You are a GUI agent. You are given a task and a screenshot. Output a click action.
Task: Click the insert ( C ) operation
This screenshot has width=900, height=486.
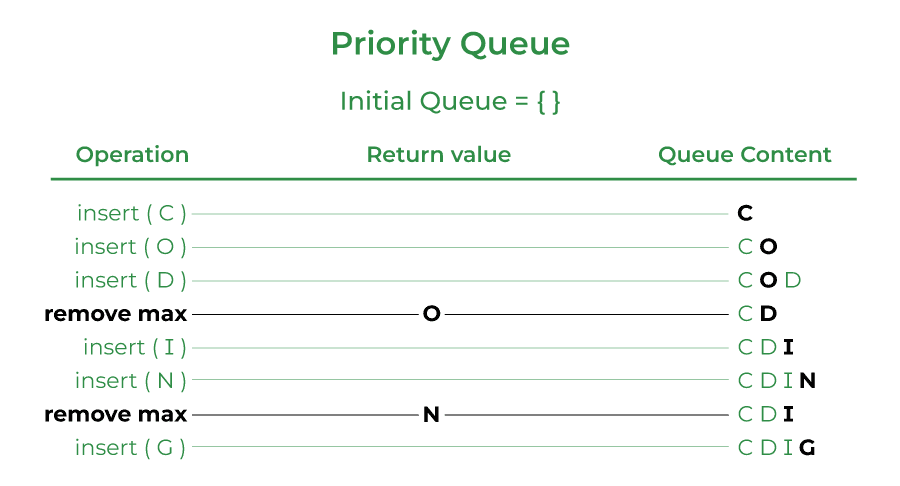click(132, 213)
